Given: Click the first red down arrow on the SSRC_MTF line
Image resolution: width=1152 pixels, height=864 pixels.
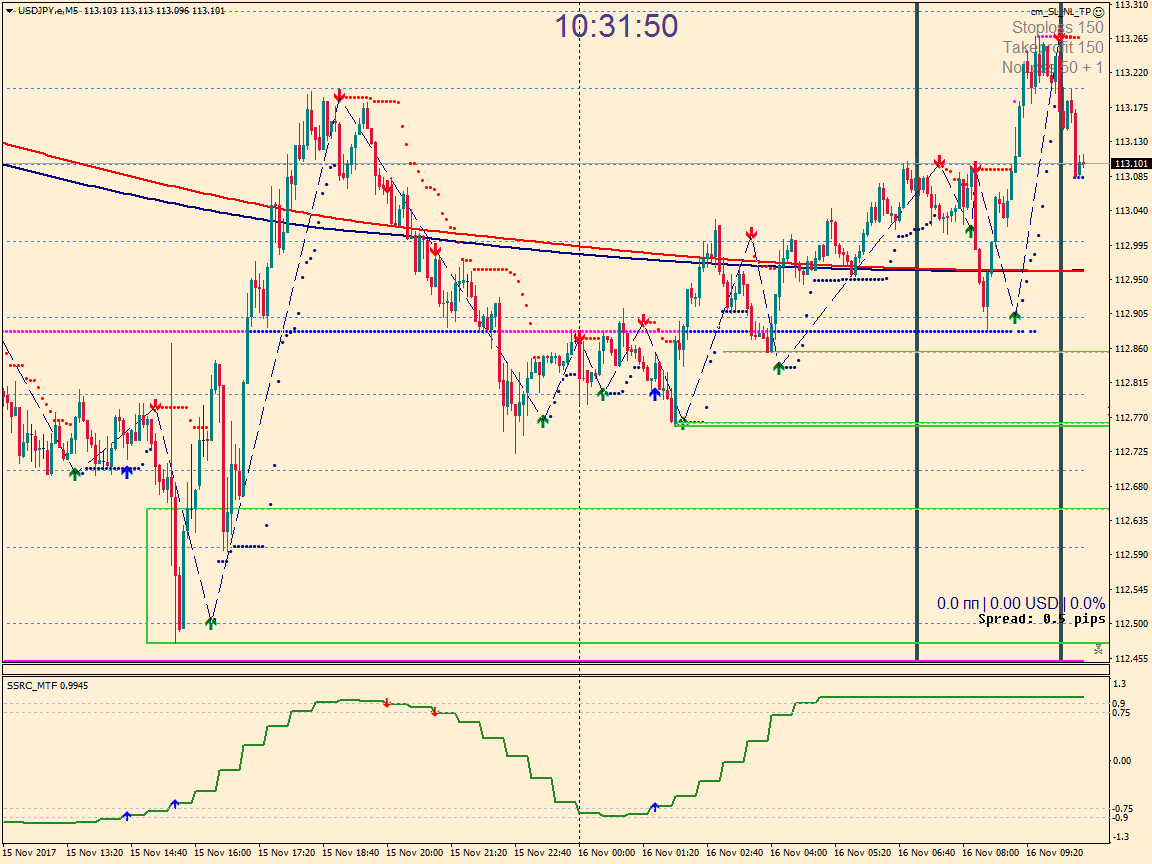Looking at the screenshot, I should [x=387, y=703].
